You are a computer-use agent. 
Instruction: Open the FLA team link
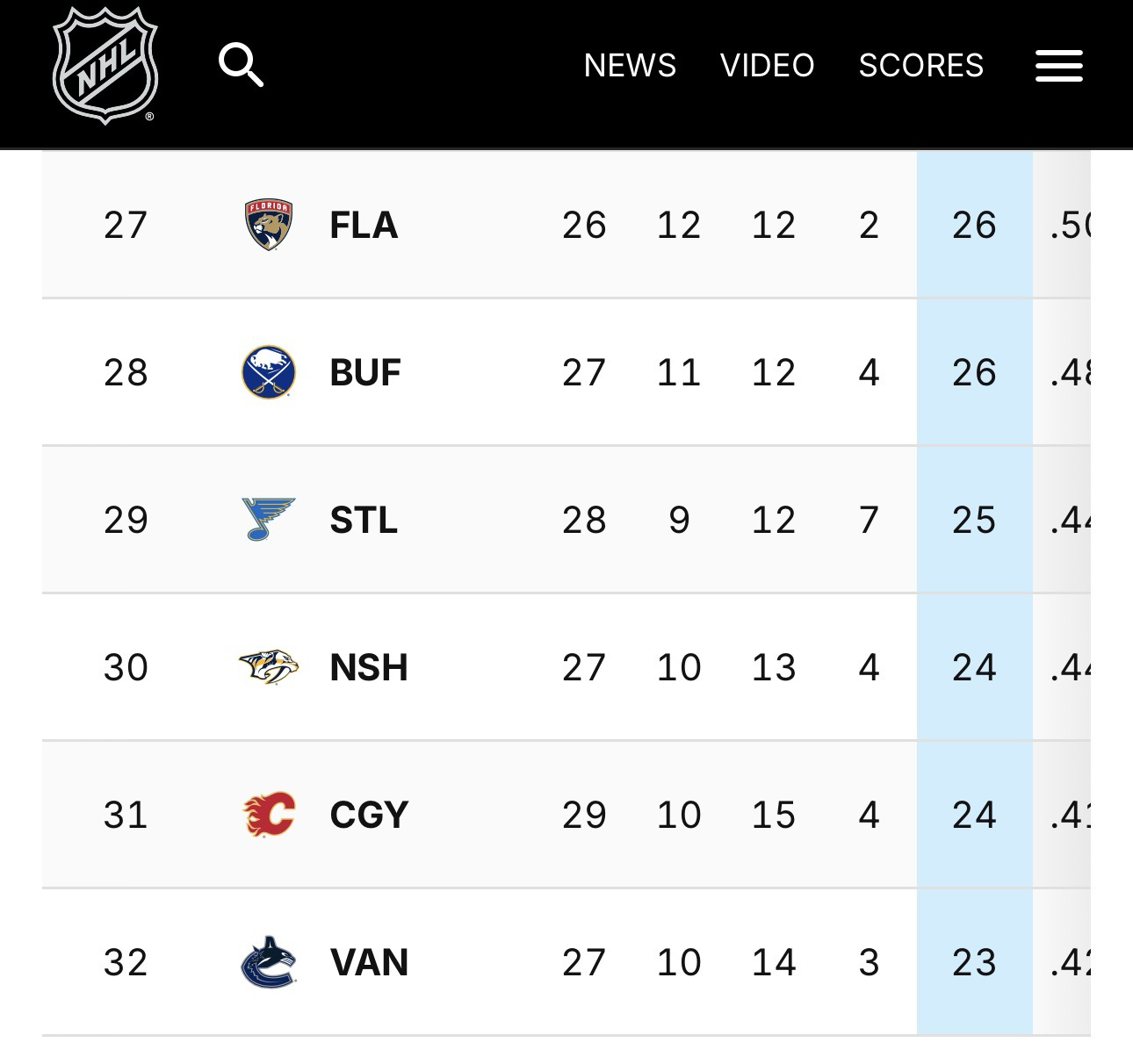pyautogui.click(x=364, y=226)
